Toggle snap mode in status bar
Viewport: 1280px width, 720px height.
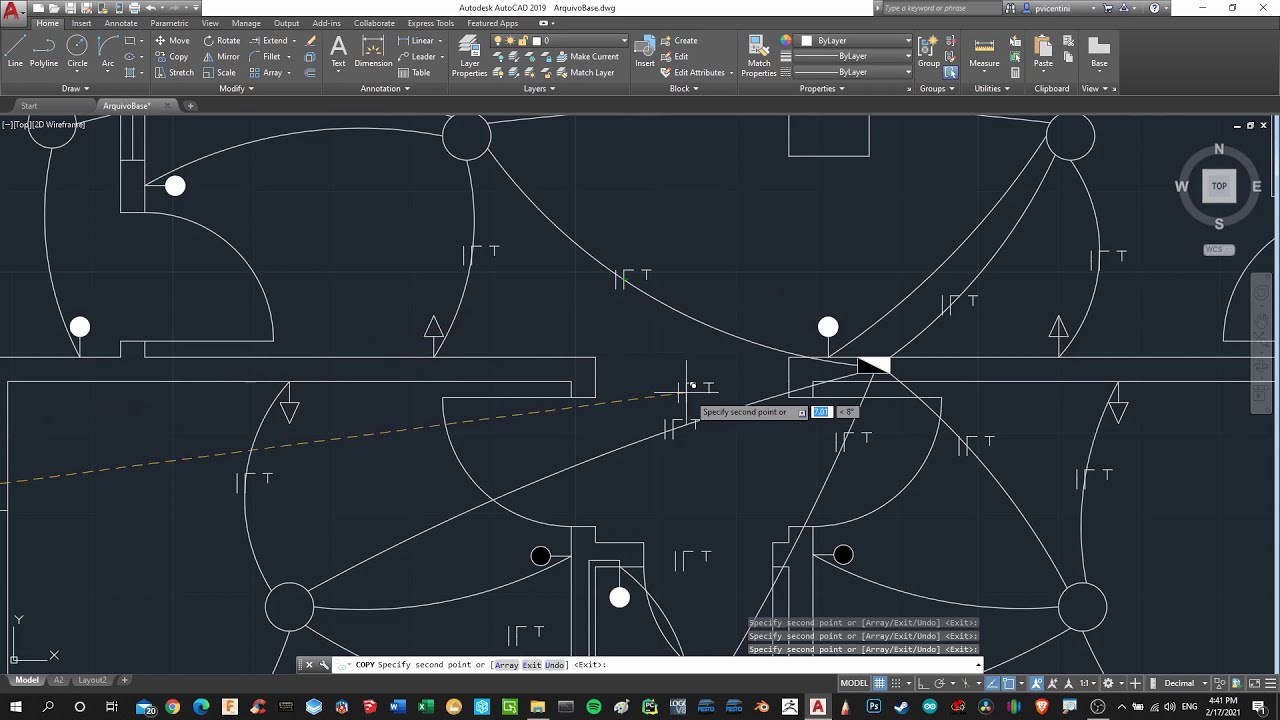(896, 683)
